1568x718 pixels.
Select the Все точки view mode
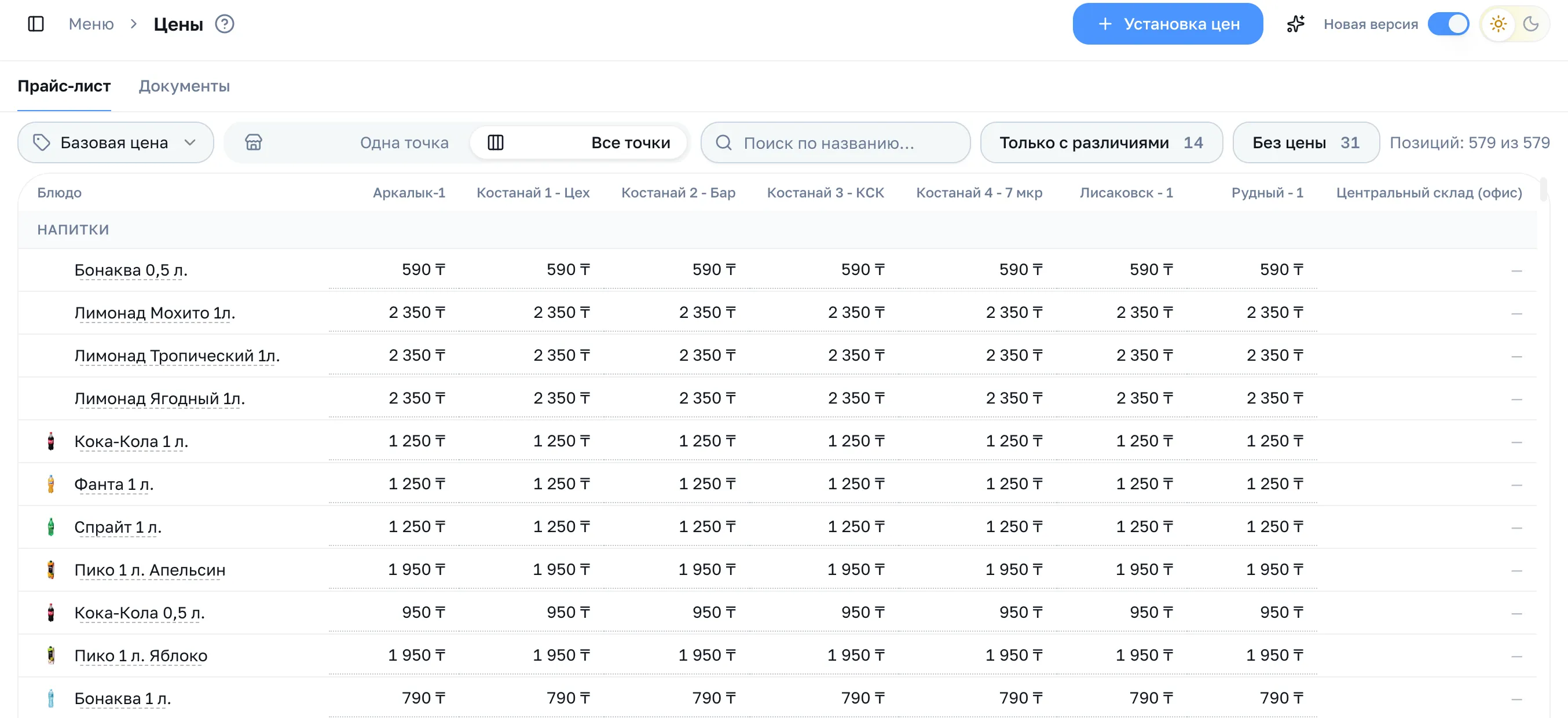(579, 142)
